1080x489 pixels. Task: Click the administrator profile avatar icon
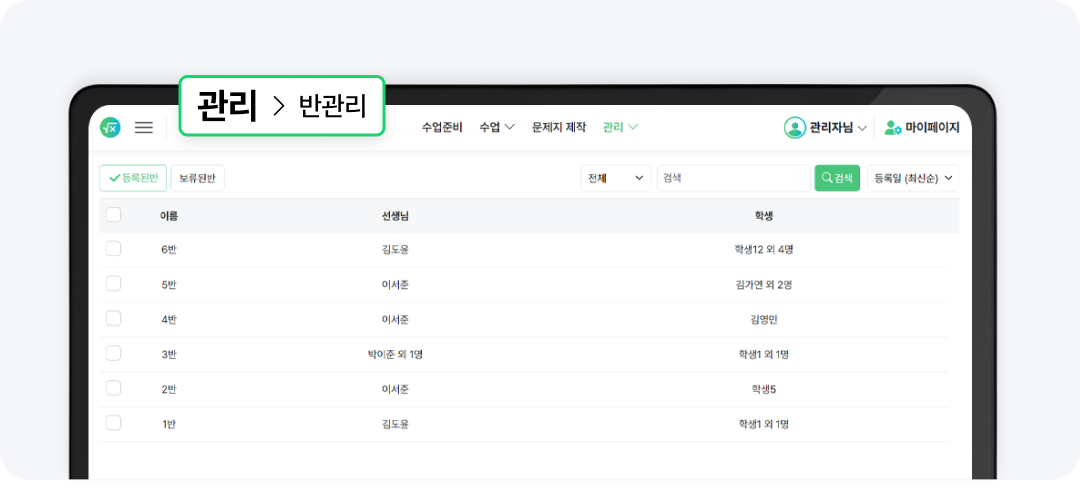pos(795,128)
